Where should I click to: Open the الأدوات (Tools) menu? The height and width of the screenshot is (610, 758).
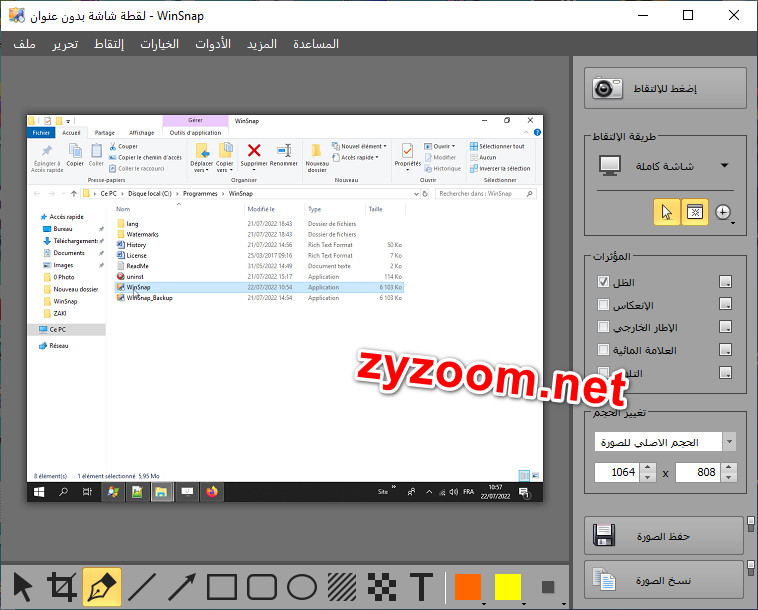(213, 44)
